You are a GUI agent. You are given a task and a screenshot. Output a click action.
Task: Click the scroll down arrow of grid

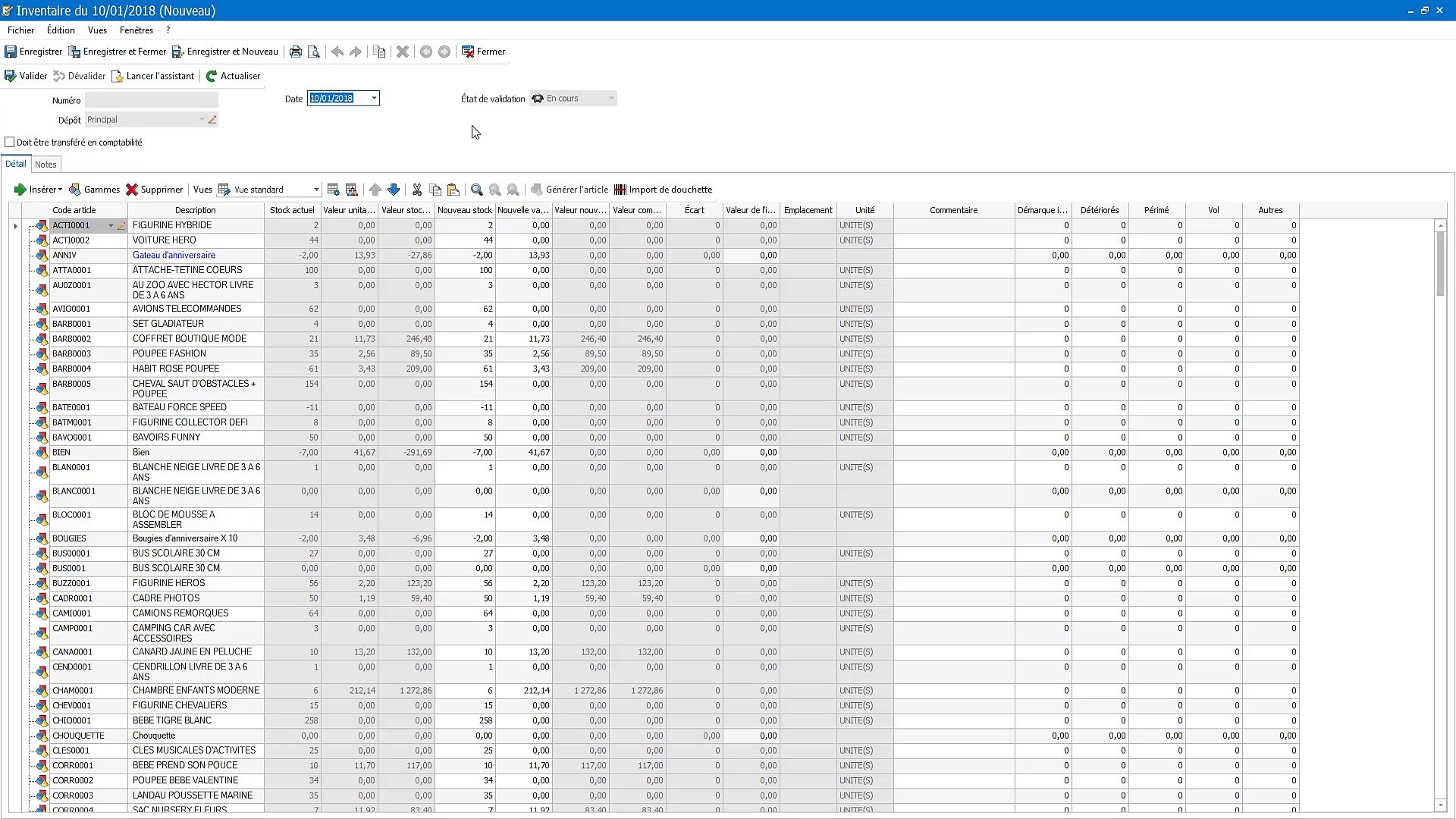(x=1440, y=805)
